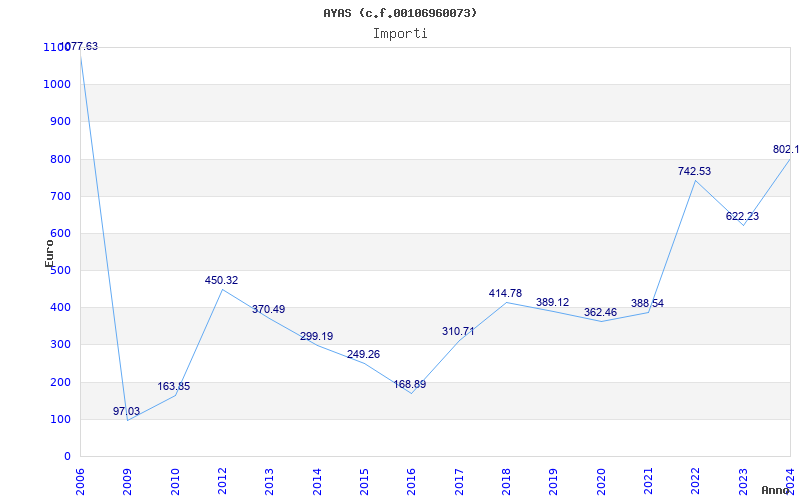This screenshot has width=800, height=500.
Task: Click the 450.32 data label
Action: click(221, 280)
